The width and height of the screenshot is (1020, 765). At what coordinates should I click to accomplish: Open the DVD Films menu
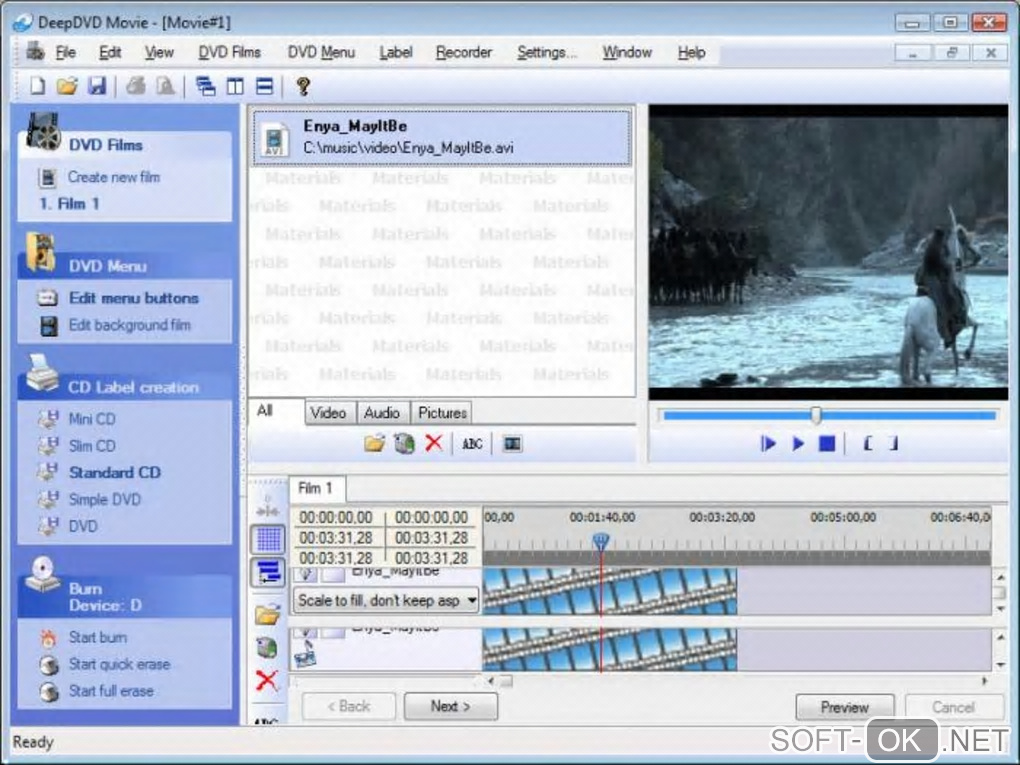pyautogui.click(x=230, y=52)
